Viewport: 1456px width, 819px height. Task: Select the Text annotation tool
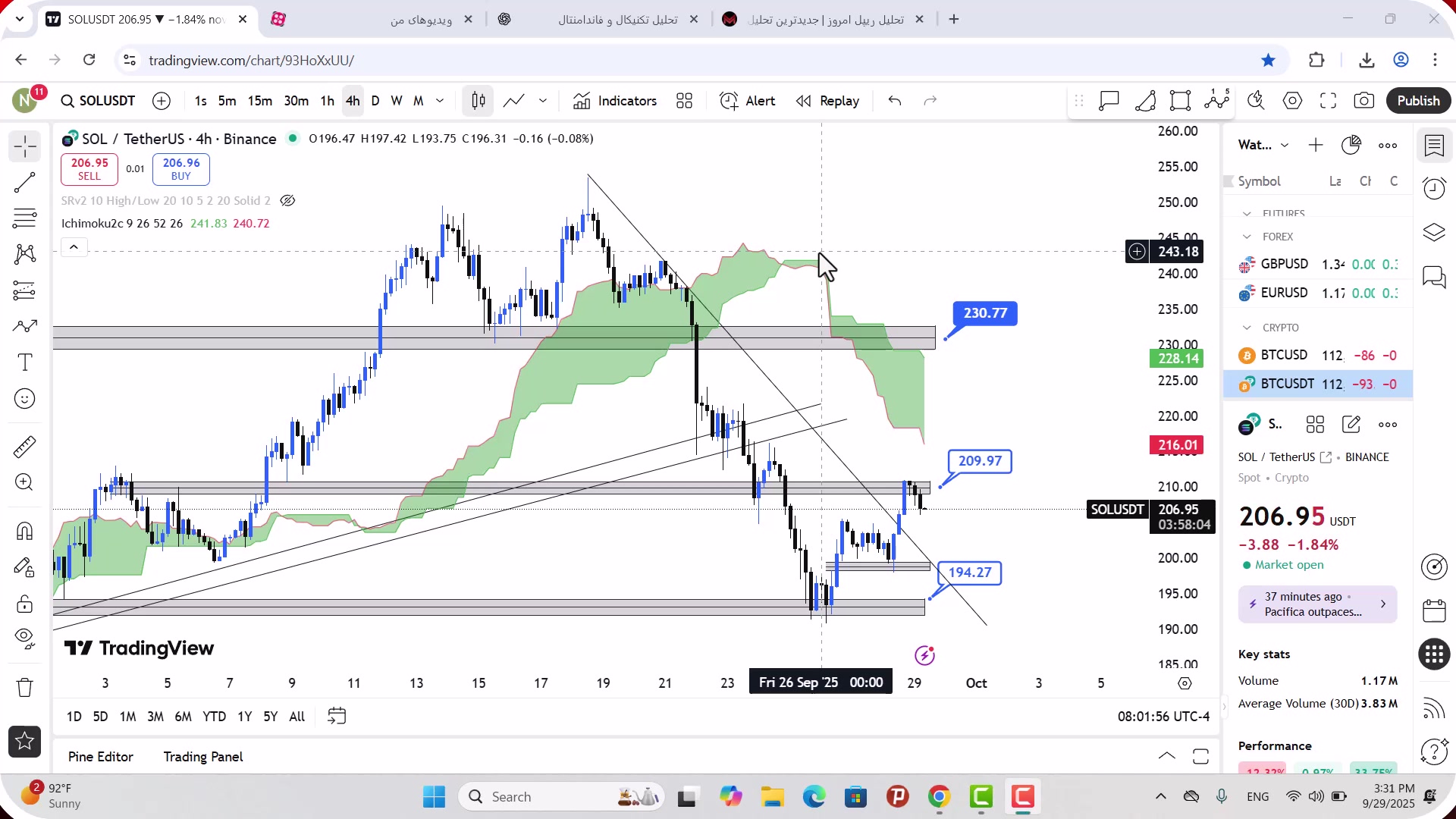(x=25, y=362)
